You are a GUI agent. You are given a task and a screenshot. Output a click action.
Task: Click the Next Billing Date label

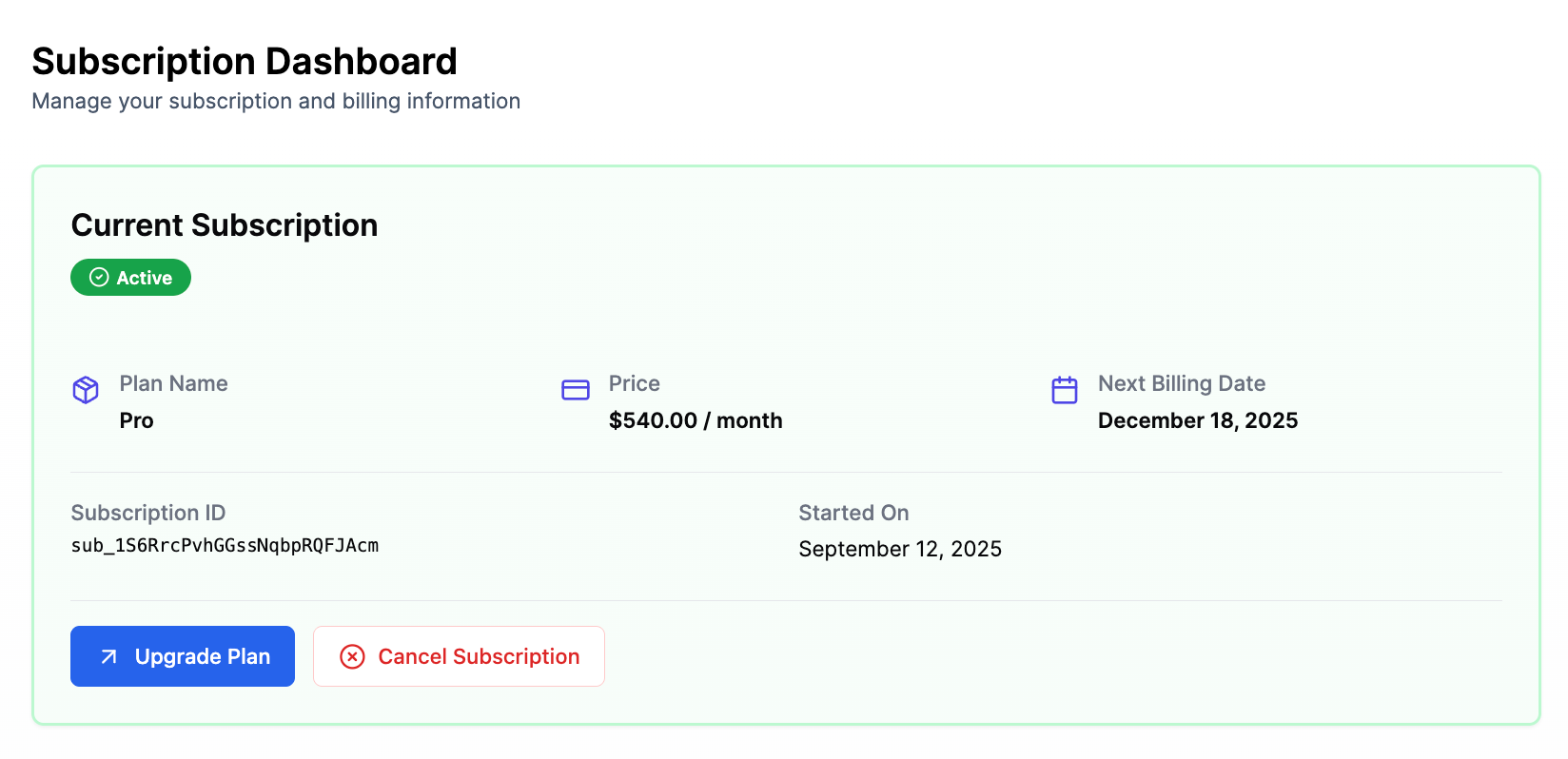pos(1182,383)
